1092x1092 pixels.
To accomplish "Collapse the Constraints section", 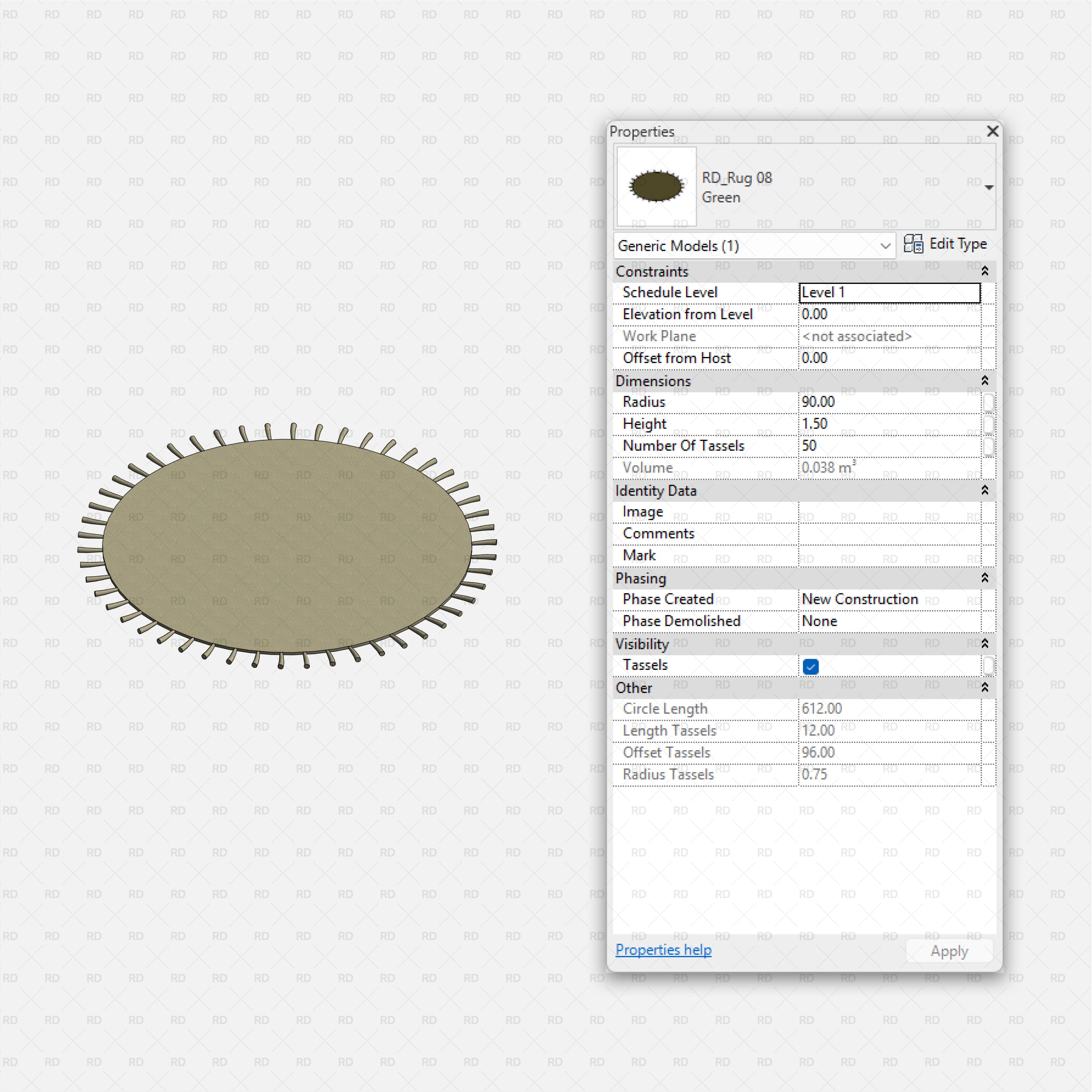I will pyautogui.click(x=985, y=271).
